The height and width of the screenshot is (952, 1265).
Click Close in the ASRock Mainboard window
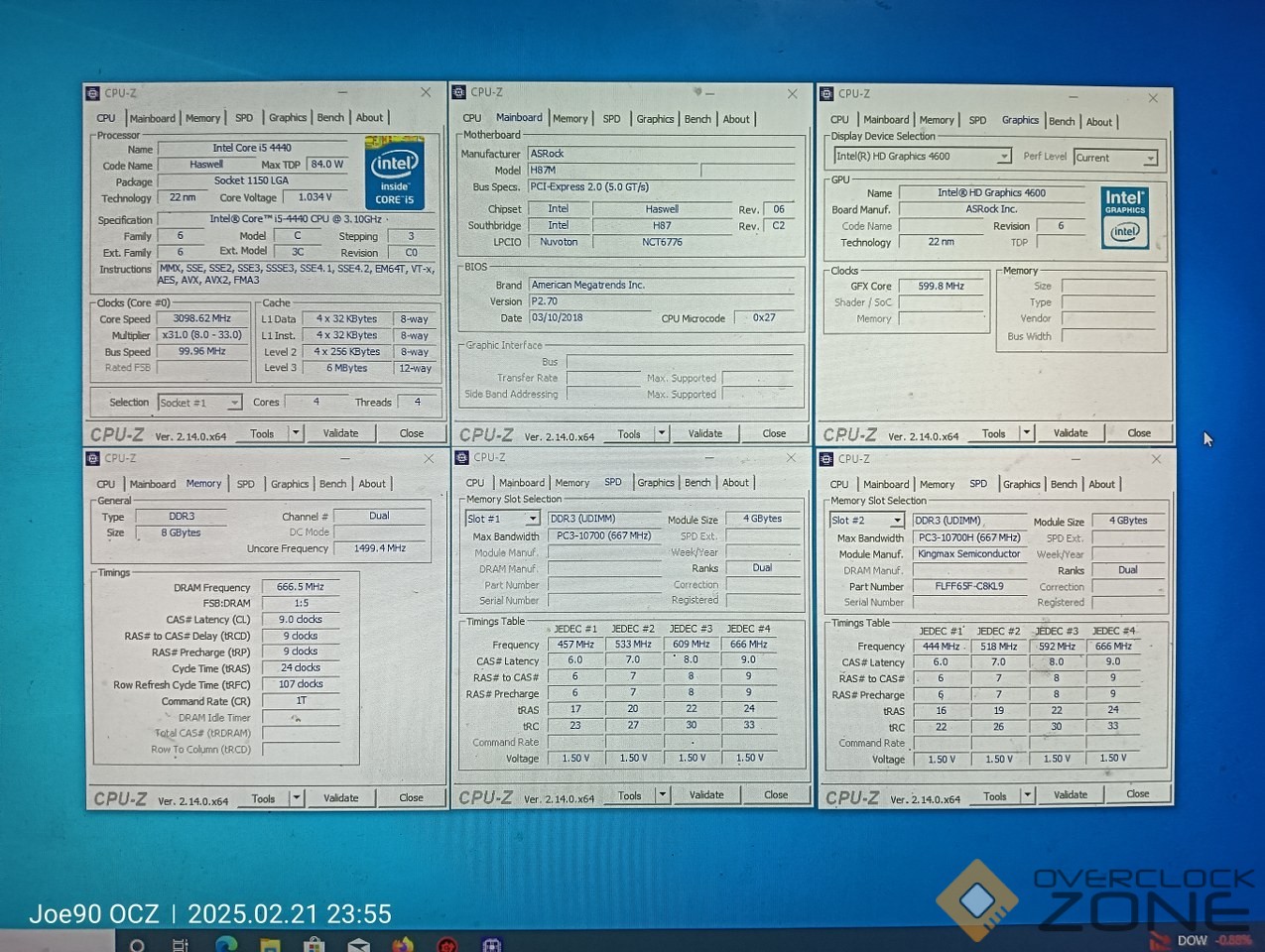pyautogui.click(x=774, y=433)
